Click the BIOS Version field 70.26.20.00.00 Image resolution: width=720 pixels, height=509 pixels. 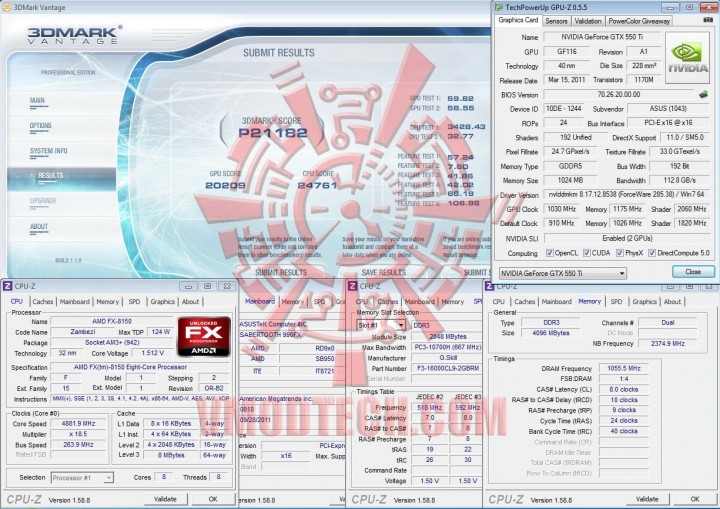click(x=619, y=95)
